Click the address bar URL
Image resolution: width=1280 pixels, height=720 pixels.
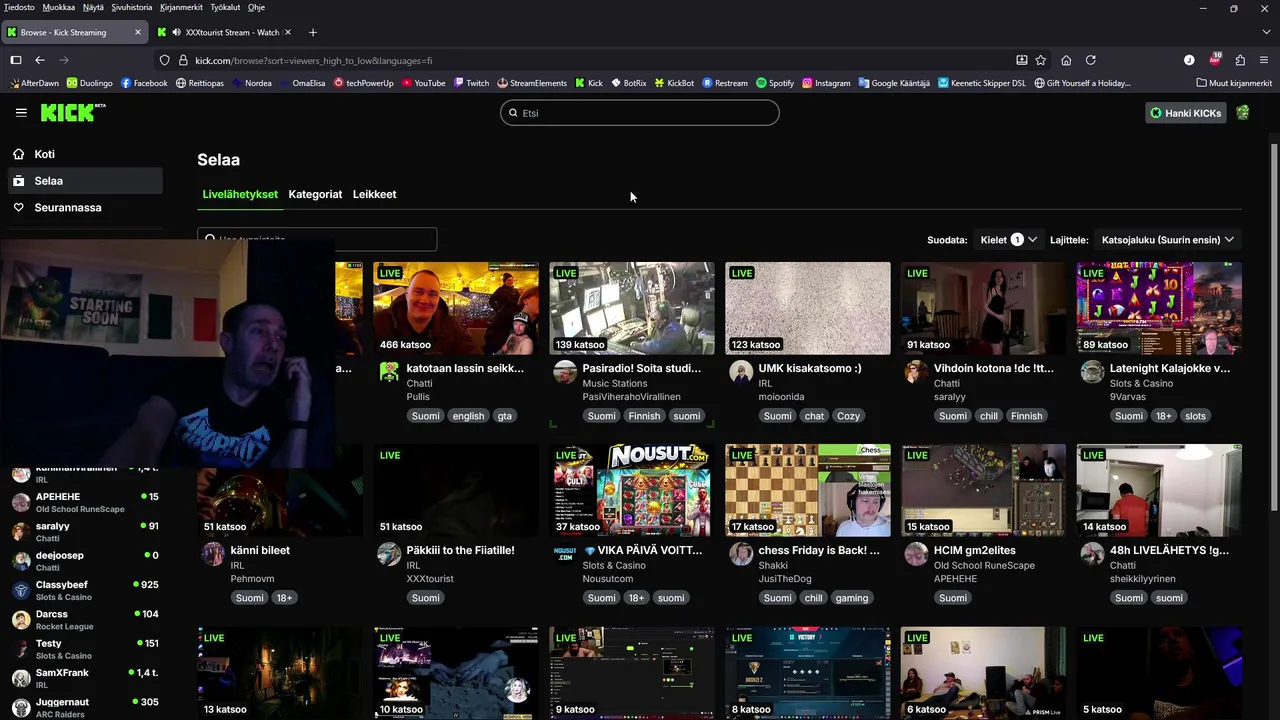tap(314, 60)
